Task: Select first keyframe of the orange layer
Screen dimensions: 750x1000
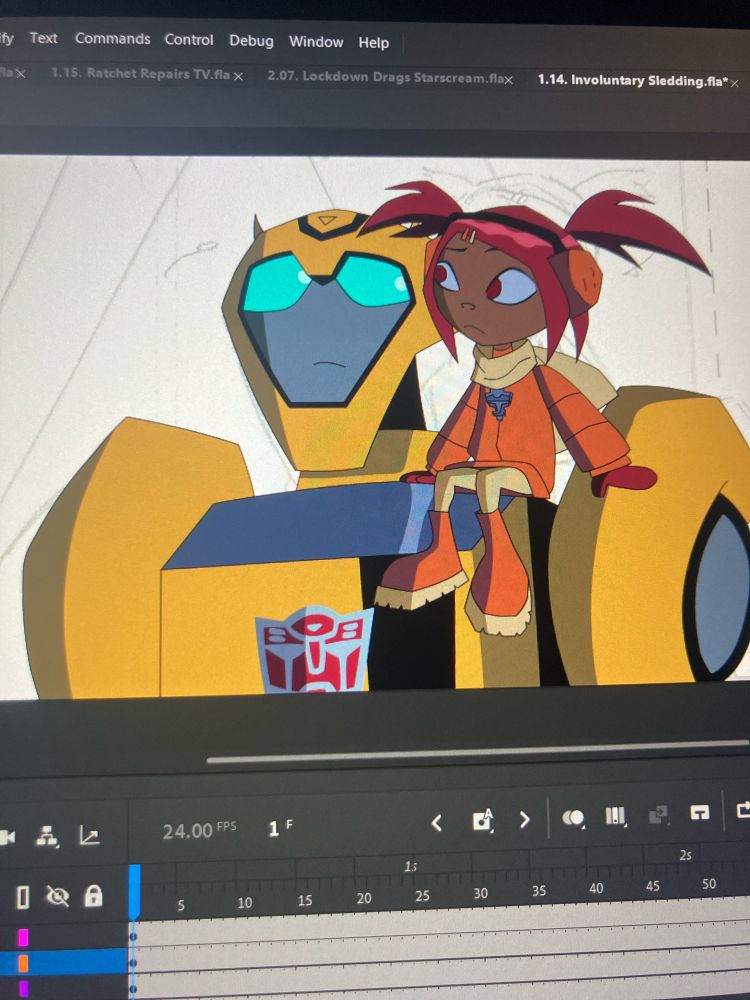Action: pyautogui.click(x=133, y=962)
